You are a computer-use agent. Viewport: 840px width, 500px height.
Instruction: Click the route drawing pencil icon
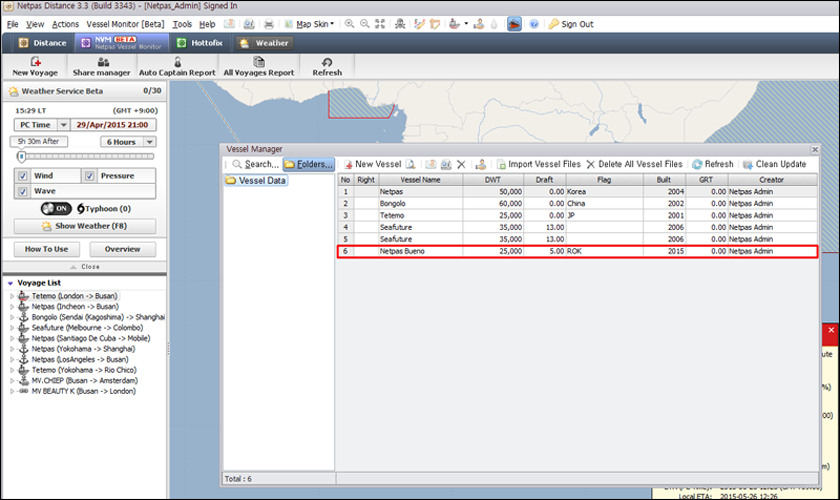point(419,24)
